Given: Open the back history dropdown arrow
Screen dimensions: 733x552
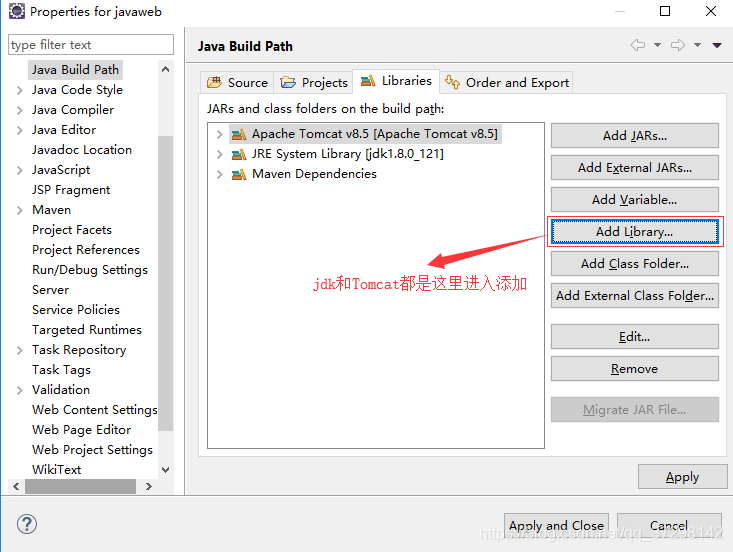Looking at the screenshot, I should click(x=657, y=45).
